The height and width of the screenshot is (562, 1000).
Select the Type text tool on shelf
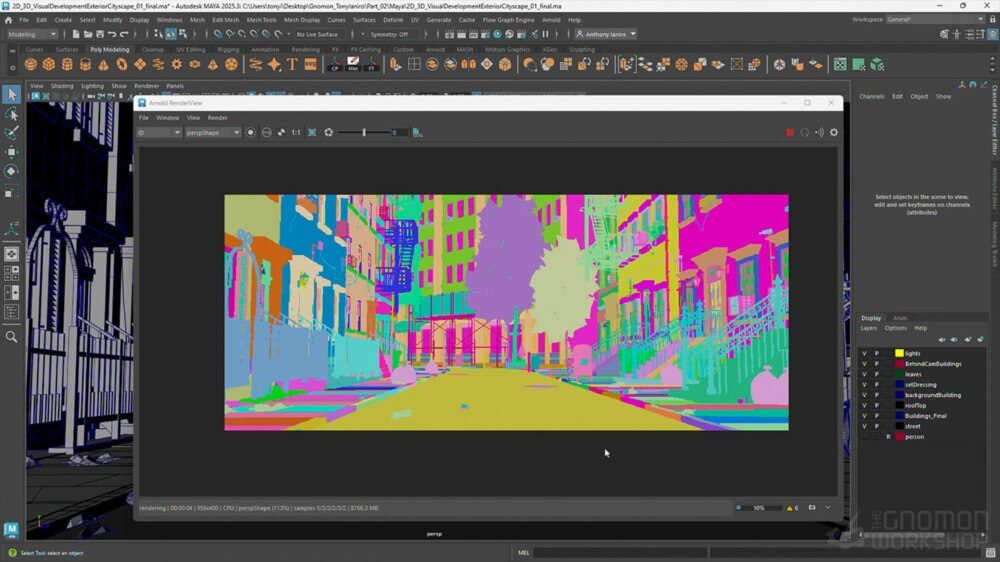click(292, 64)
